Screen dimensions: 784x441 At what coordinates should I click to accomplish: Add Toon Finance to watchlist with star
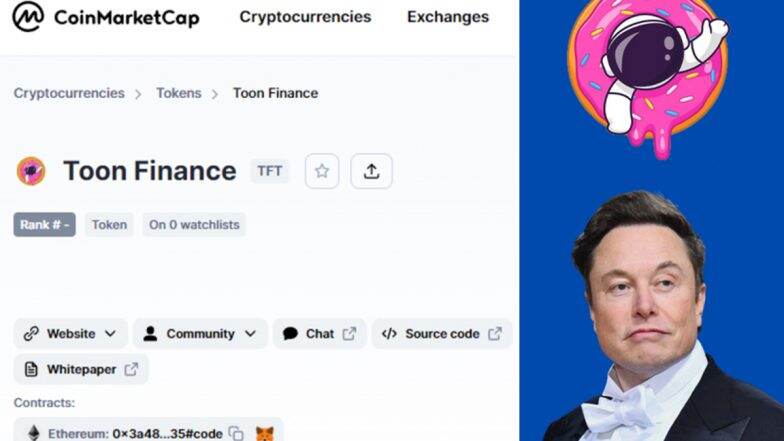322,171
